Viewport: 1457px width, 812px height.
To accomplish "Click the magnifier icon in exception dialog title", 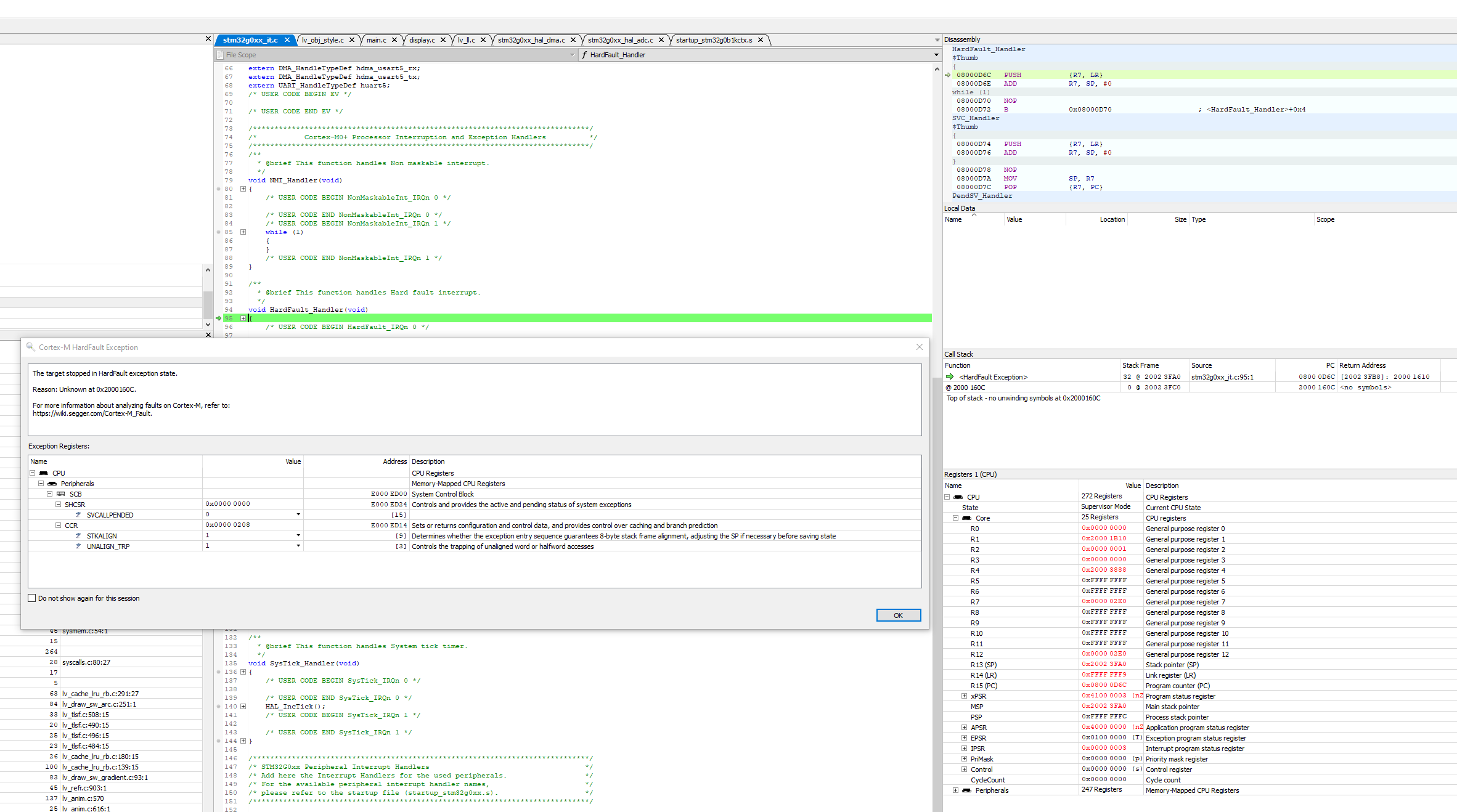I will click(31, 347).
